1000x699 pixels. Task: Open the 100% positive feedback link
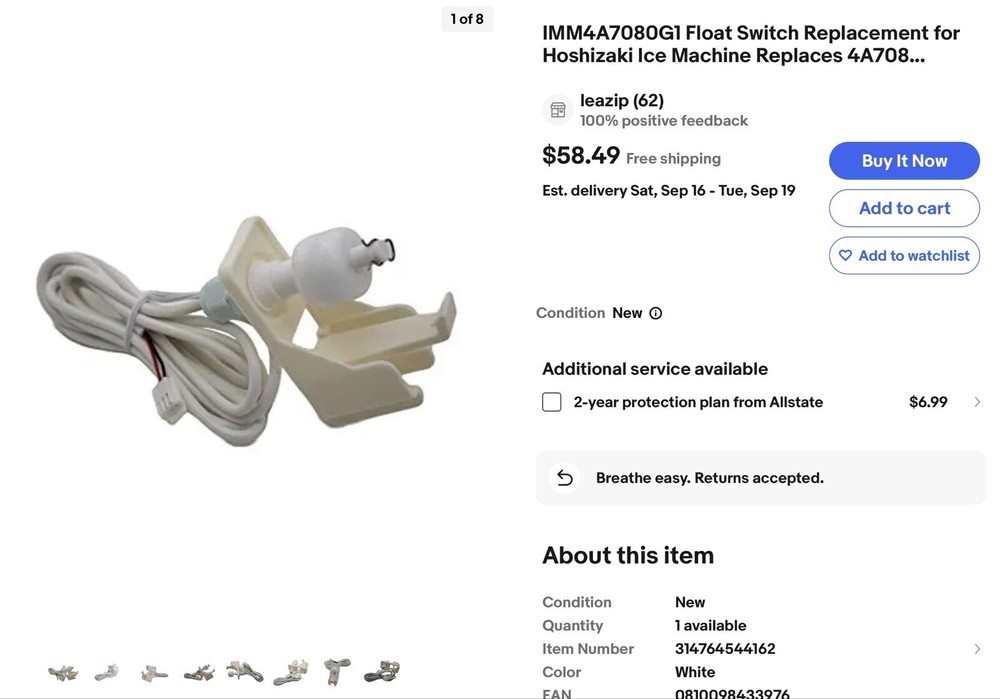click(664, 121)
